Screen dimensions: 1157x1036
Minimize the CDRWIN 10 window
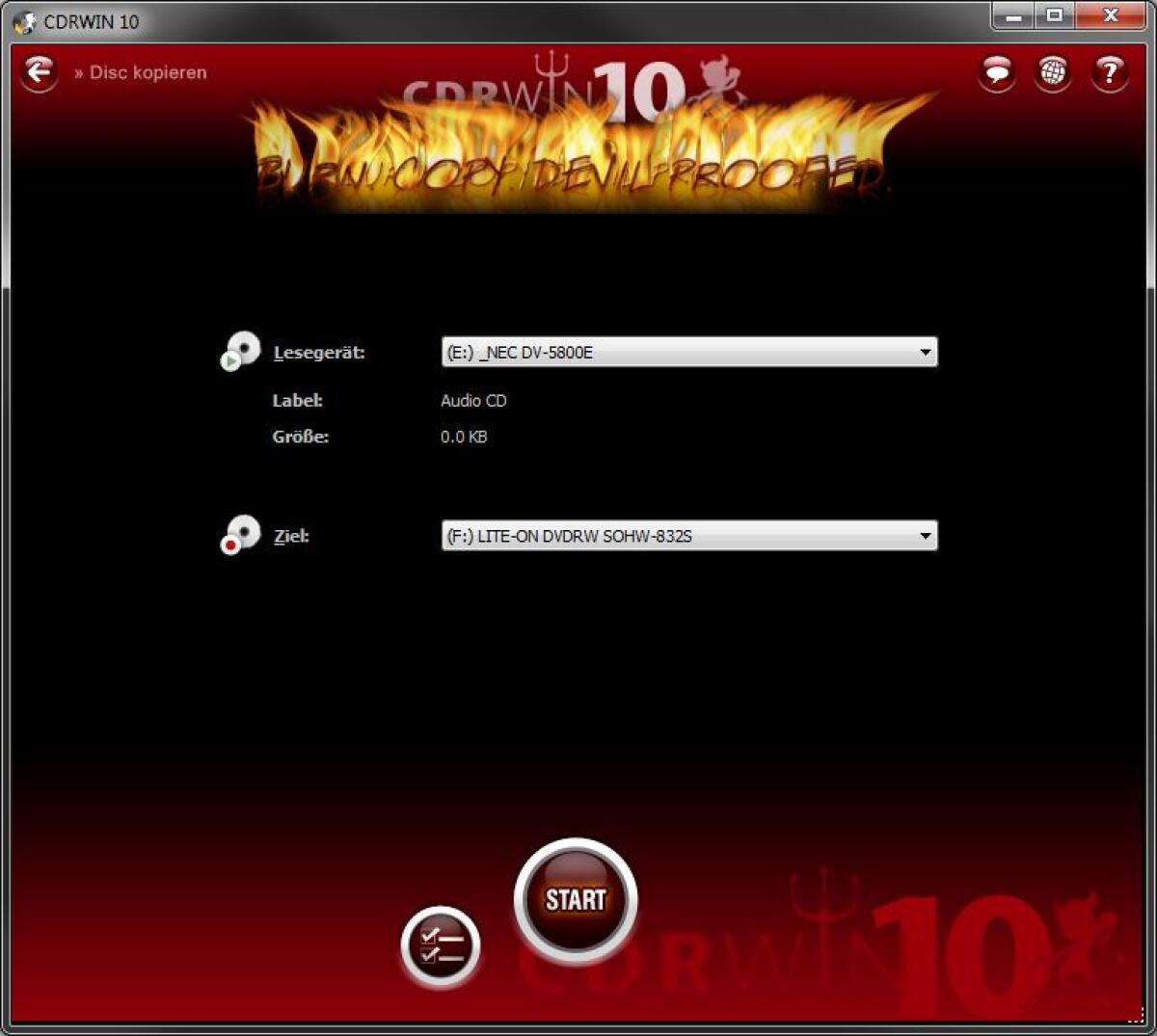(1013, 16)
